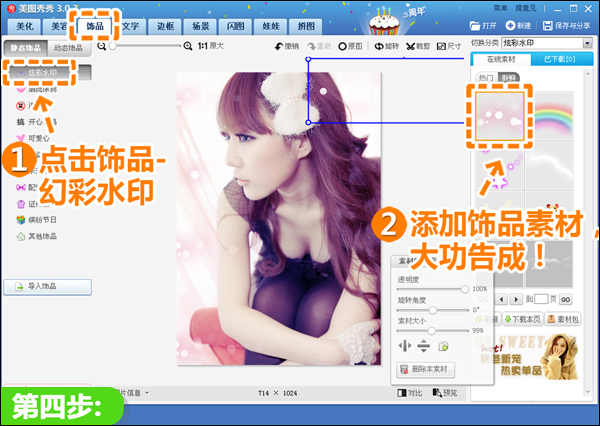The height and width of the screenshot is (426, 600).
Task: Click the 新建 new file button
Action: pos(518,26)
